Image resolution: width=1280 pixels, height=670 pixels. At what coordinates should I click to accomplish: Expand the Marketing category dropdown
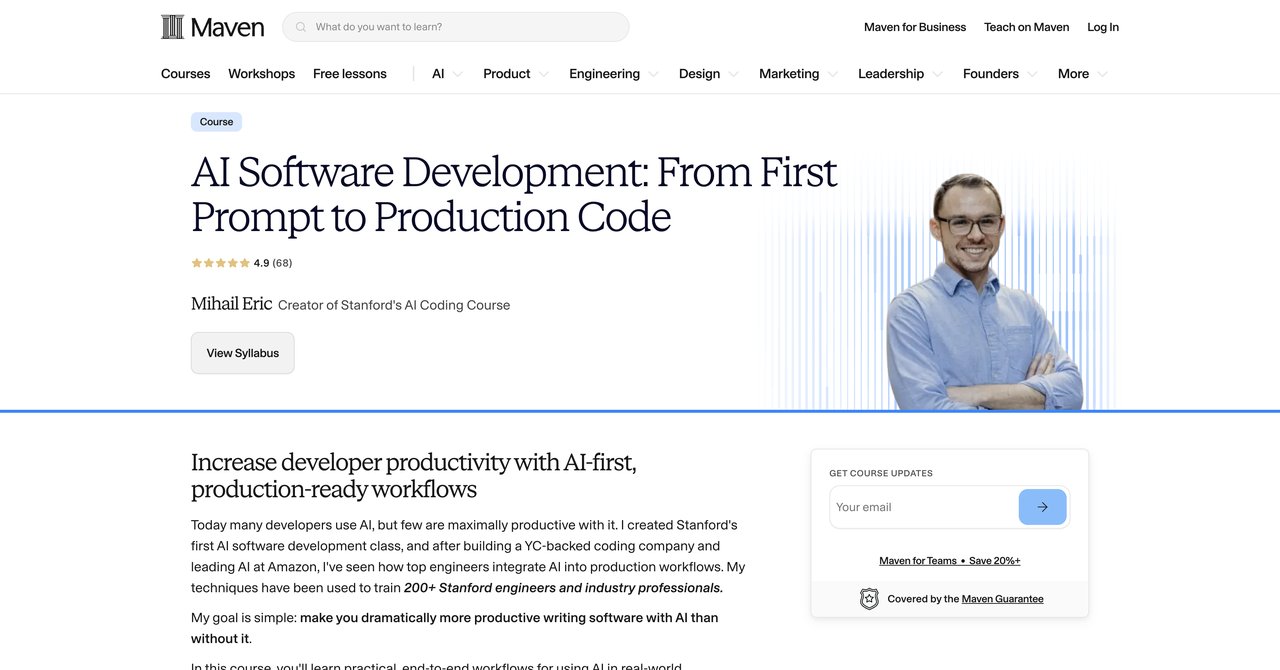pyautogui.click(x=798, y=74)
